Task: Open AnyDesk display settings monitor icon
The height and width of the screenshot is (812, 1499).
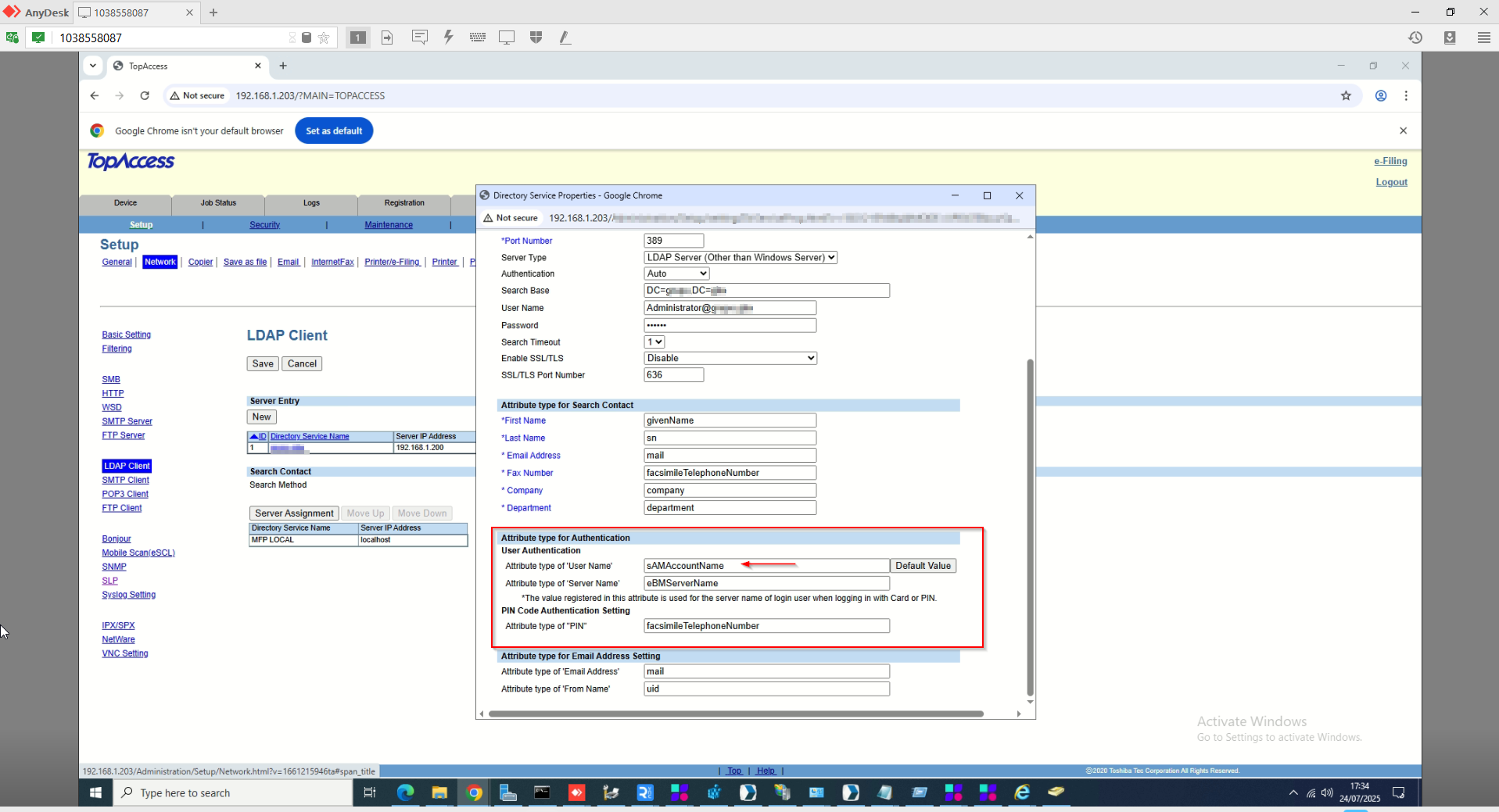Action: point(507,38)
